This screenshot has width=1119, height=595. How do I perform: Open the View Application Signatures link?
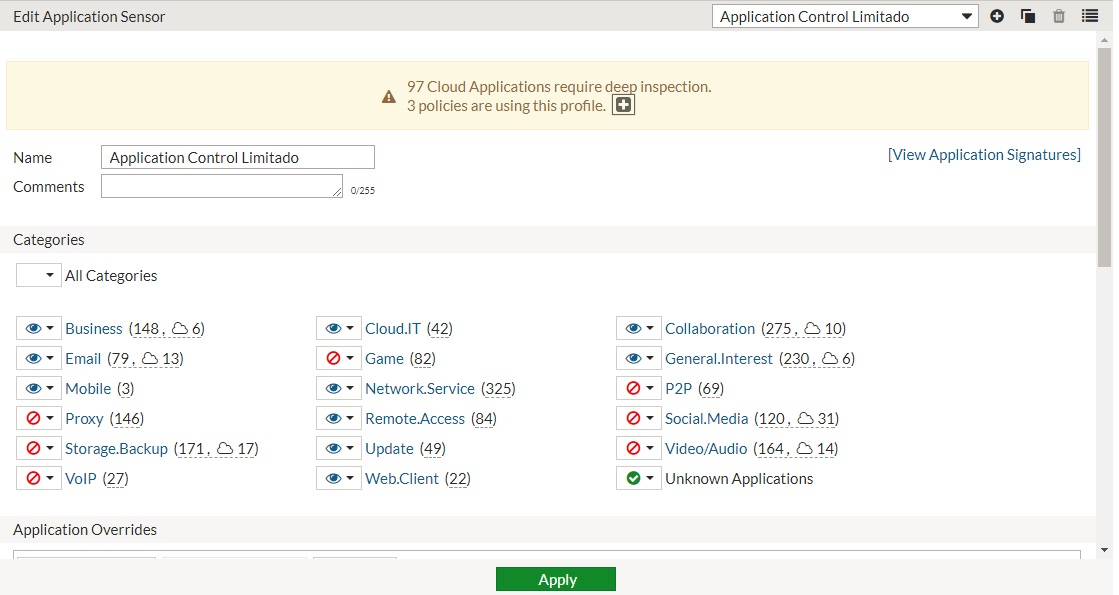[984, 155]
